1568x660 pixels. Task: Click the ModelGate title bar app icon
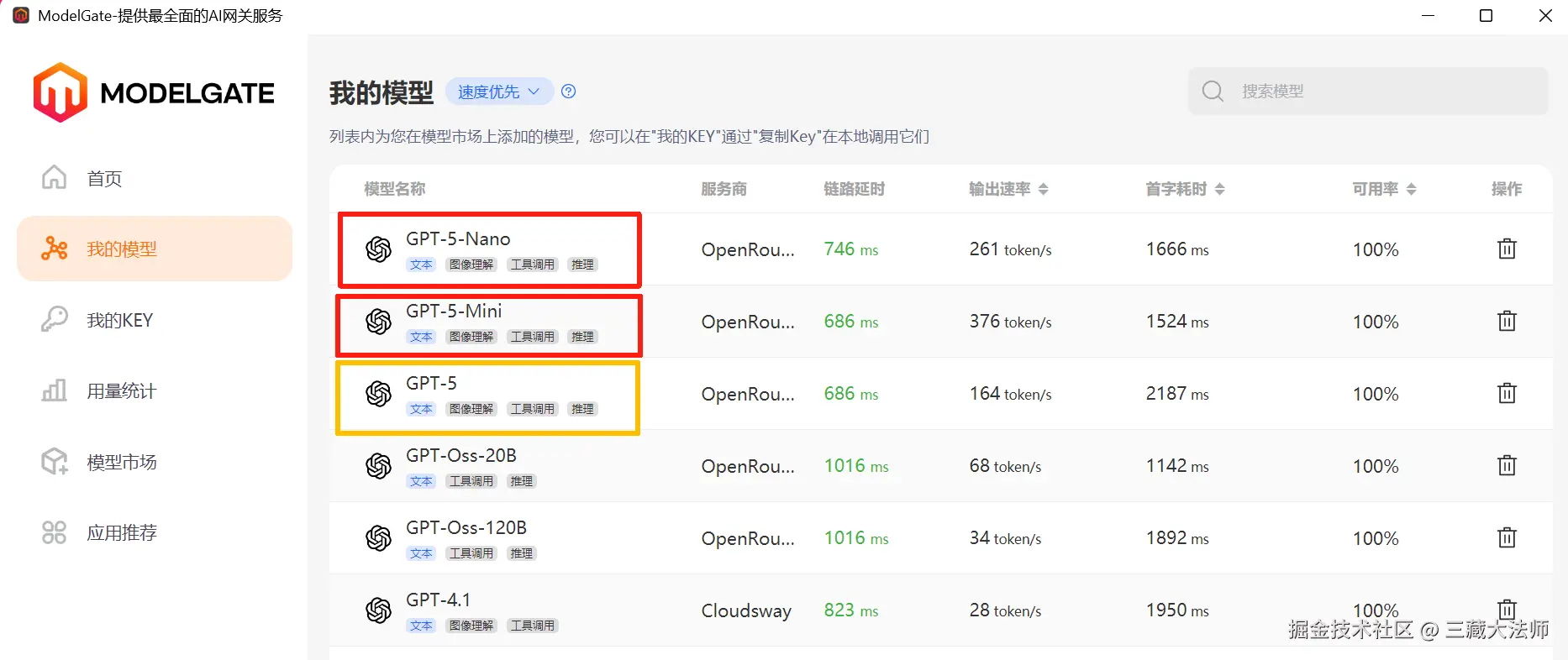(x=21, y=15)
